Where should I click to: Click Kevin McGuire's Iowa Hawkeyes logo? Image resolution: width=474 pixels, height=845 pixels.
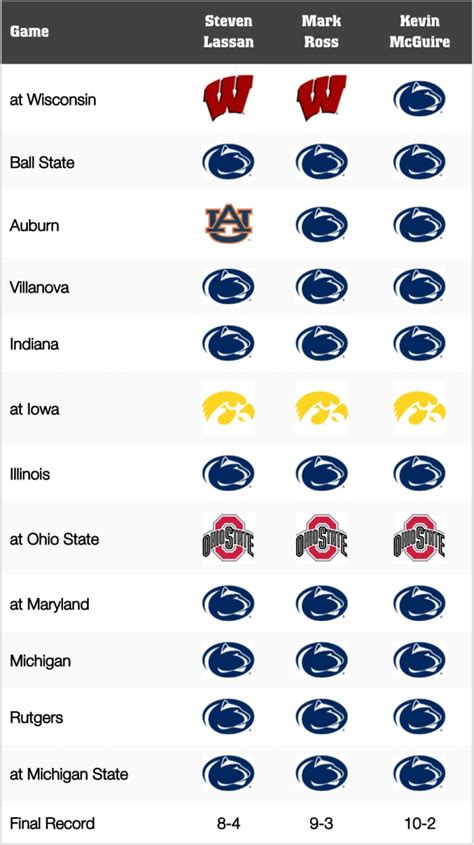[419, 408]
